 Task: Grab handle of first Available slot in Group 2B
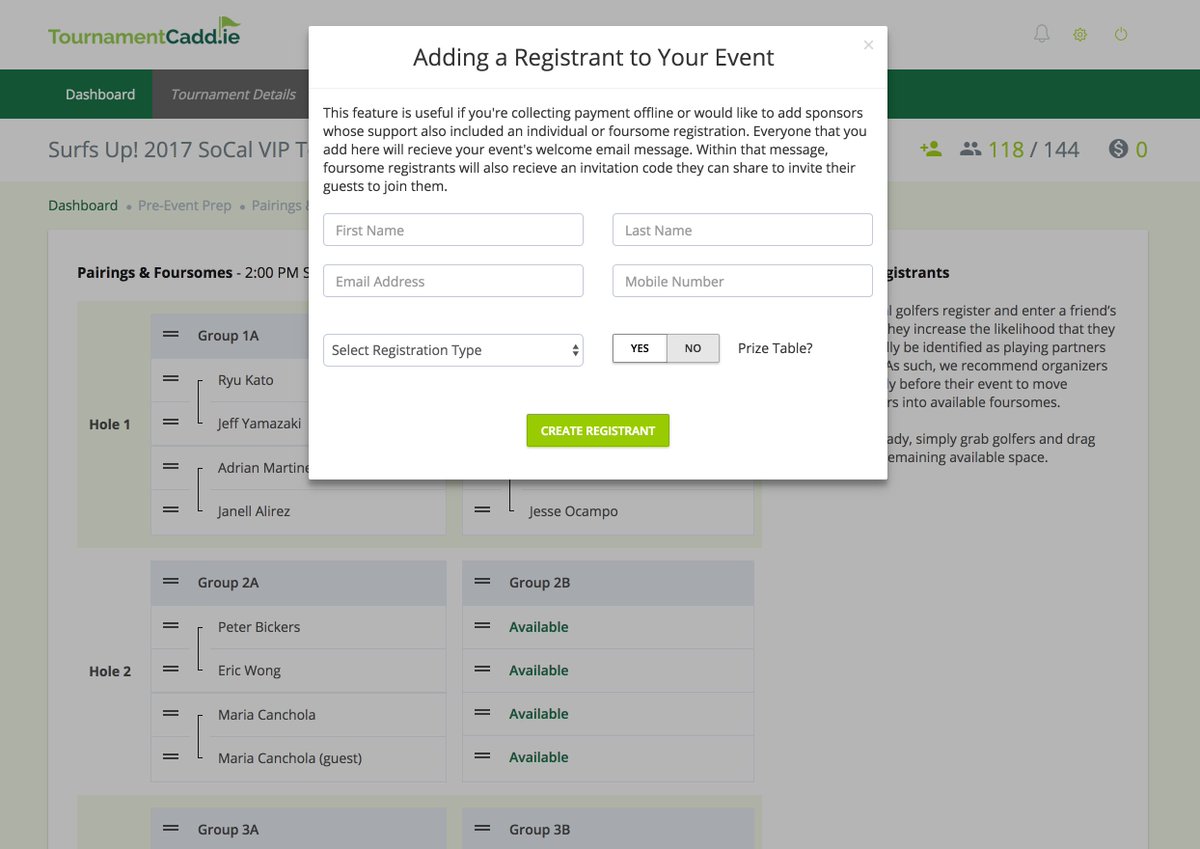click(482, 626)
